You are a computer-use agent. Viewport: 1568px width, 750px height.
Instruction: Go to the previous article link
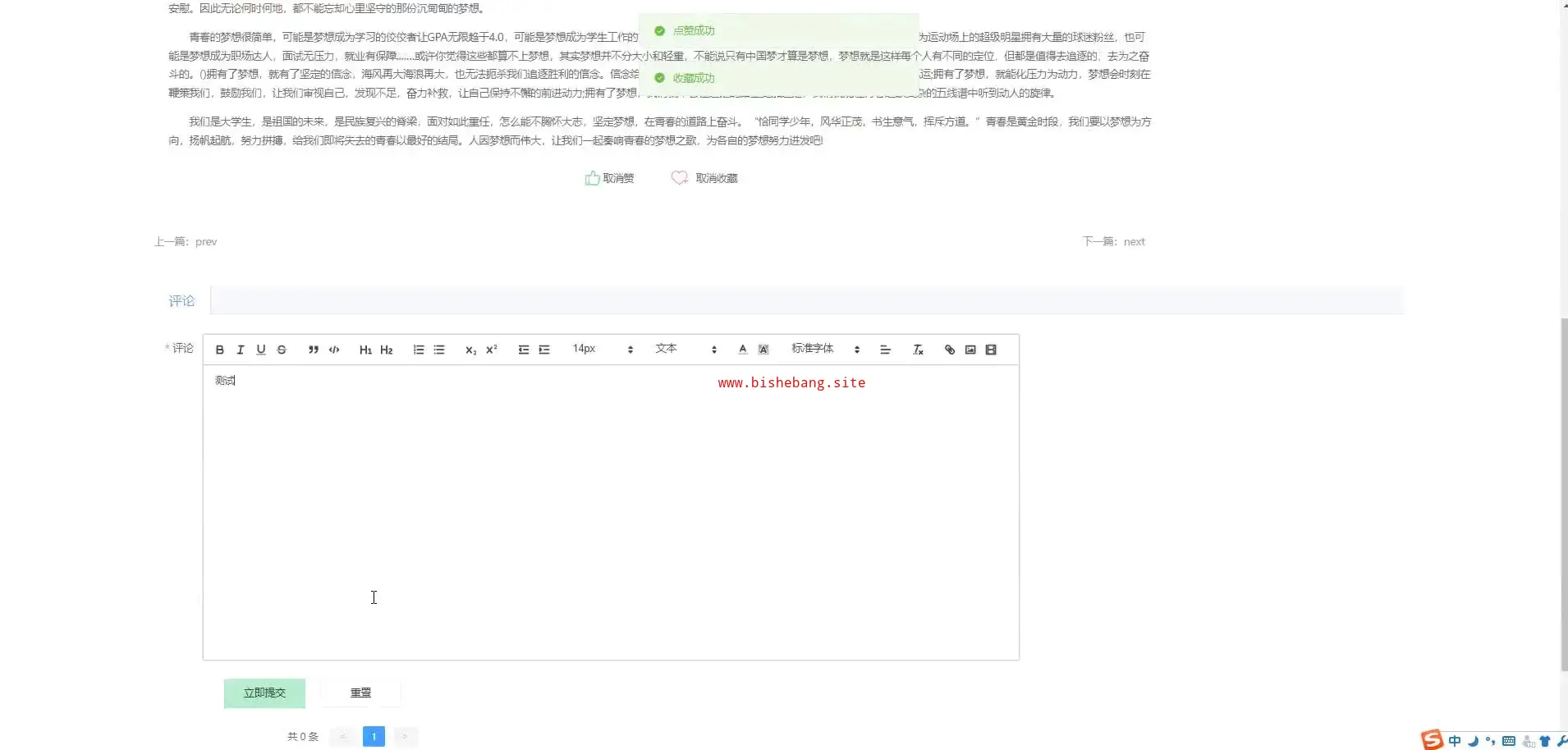pos(186,241)
